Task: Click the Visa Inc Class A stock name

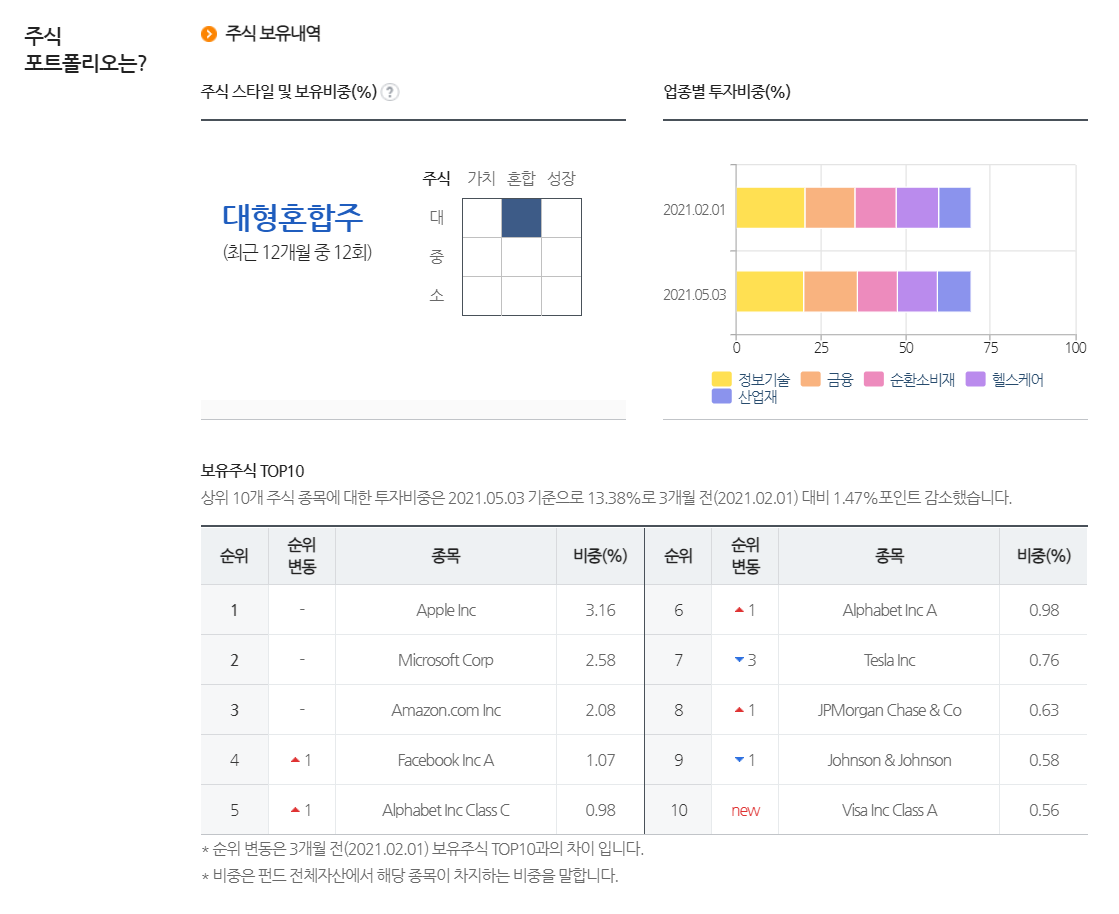Action: pyautogui.click(x=890, y=810)
